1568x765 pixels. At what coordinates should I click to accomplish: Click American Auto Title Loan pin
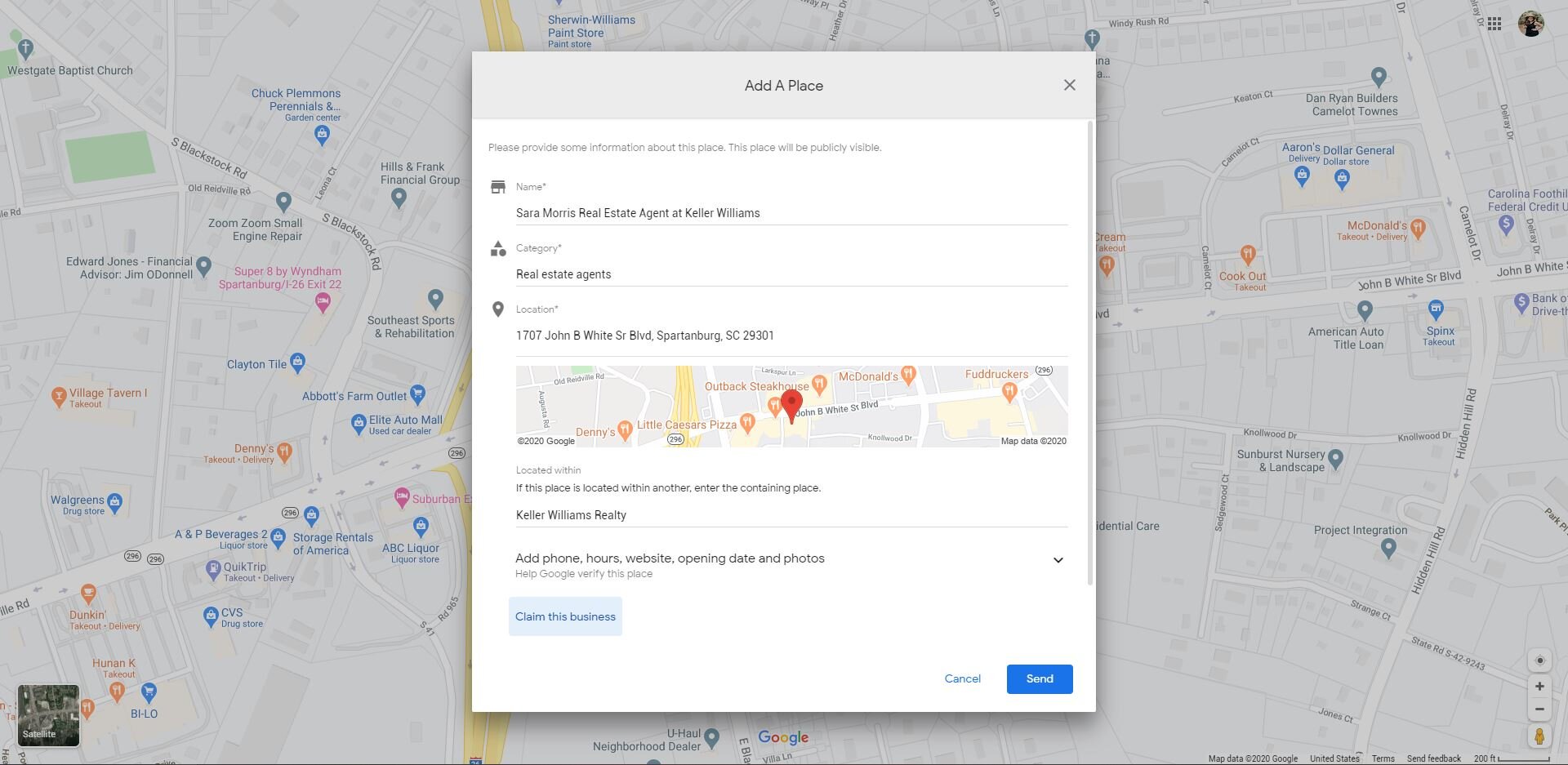click(x=1365, y=310)
